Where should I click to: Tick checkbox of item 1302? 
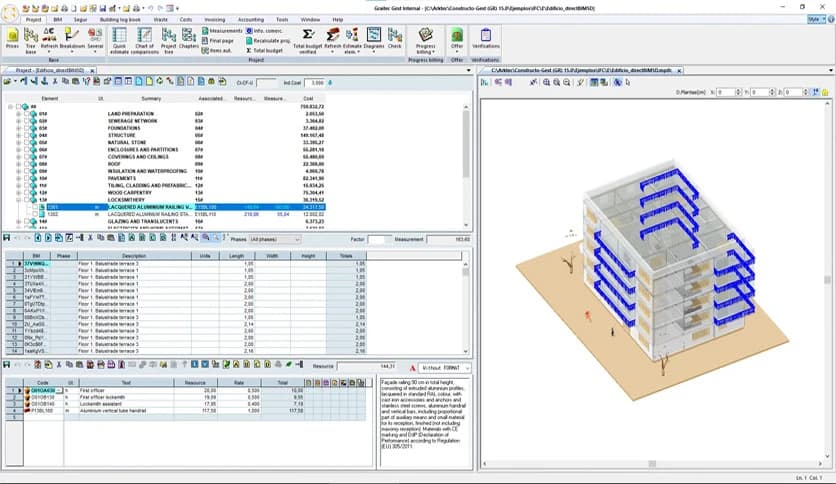point(35,214)
